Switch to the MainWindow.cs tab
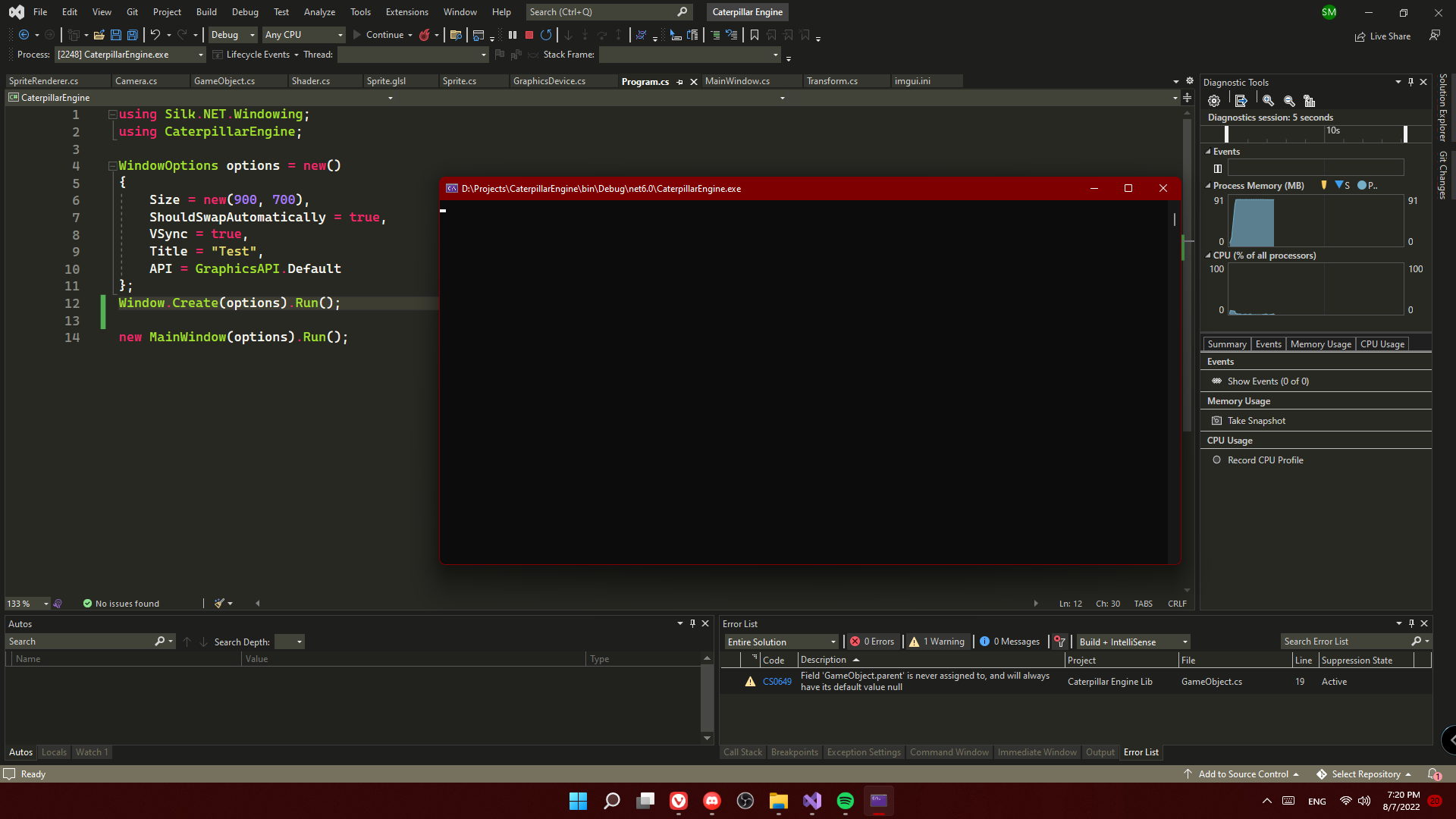 737,81
